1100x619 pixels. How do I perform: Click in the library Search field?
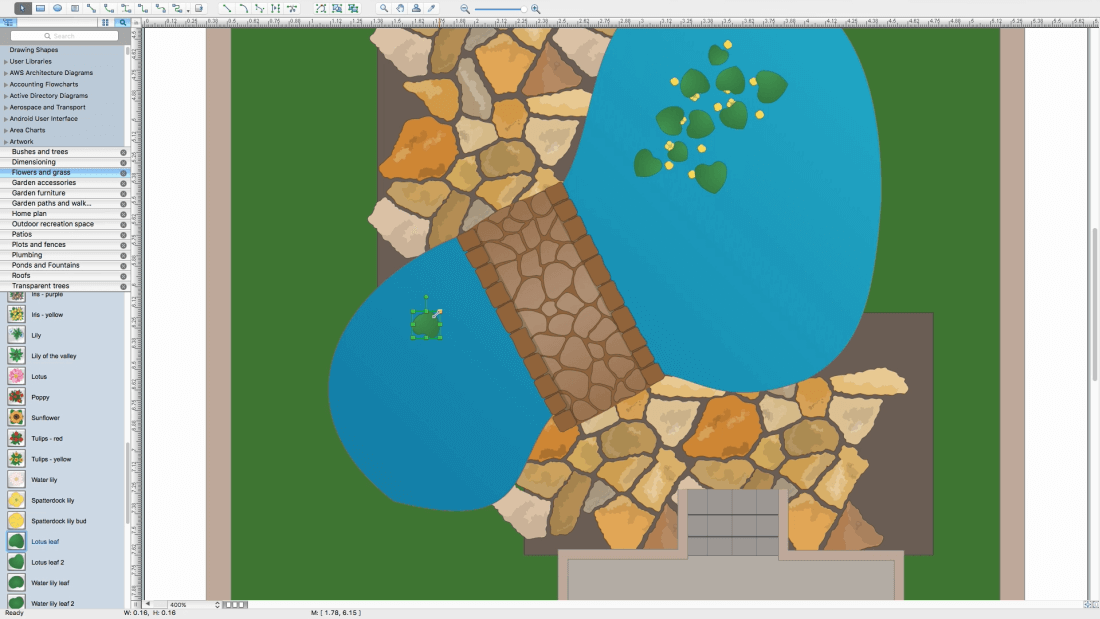pyautogui.click(x=65, y=35)
